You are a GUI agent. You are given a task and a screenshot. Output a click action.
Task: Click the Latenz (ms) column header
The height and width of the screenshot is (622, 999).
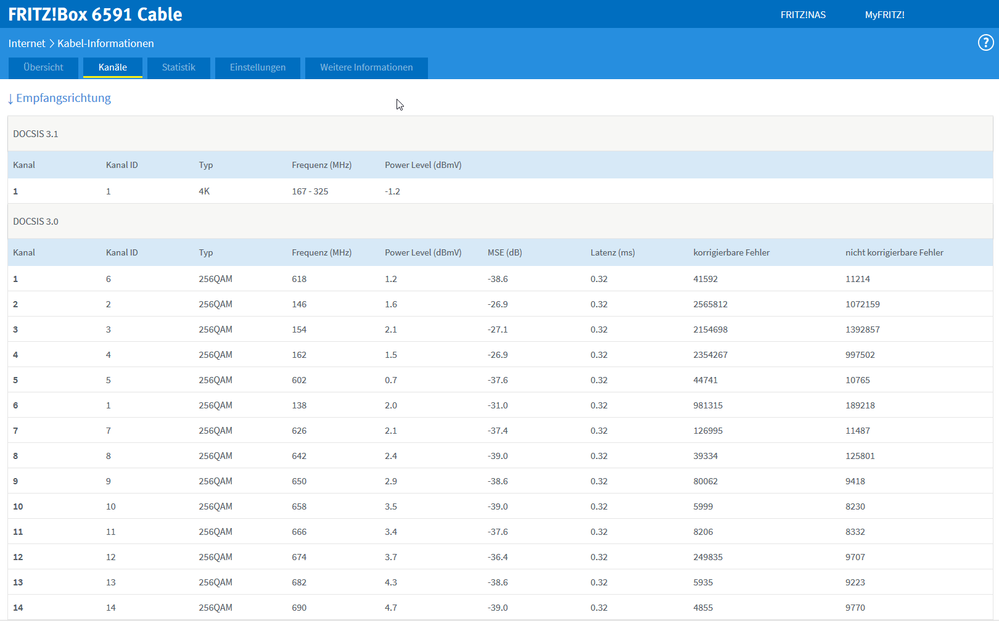click(x=612, y=253)
